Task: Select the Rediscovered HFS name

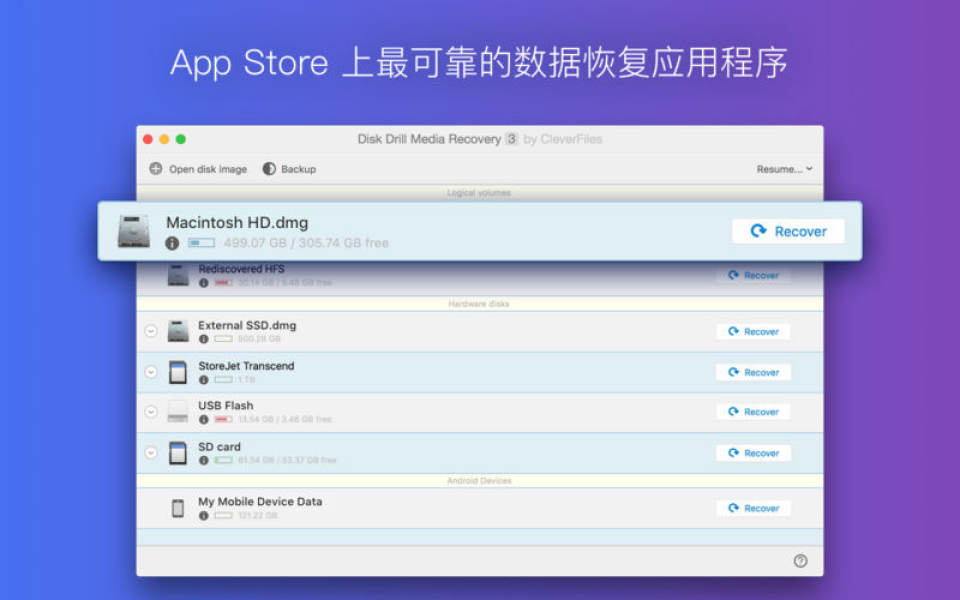Action: [x=241, y=269]
